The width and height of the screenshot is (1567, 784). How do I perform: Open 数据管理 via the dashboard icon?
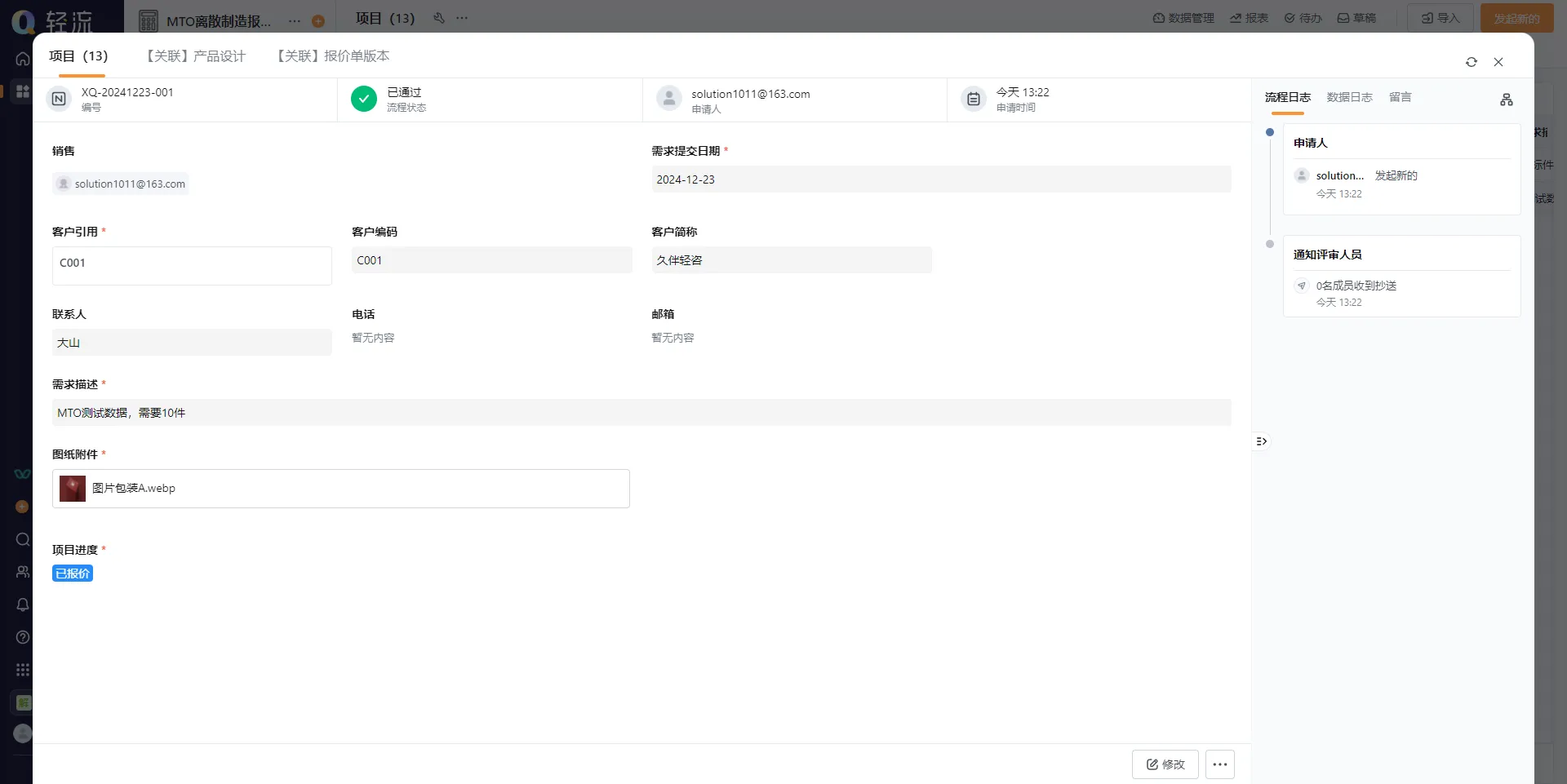(1183, 18)
